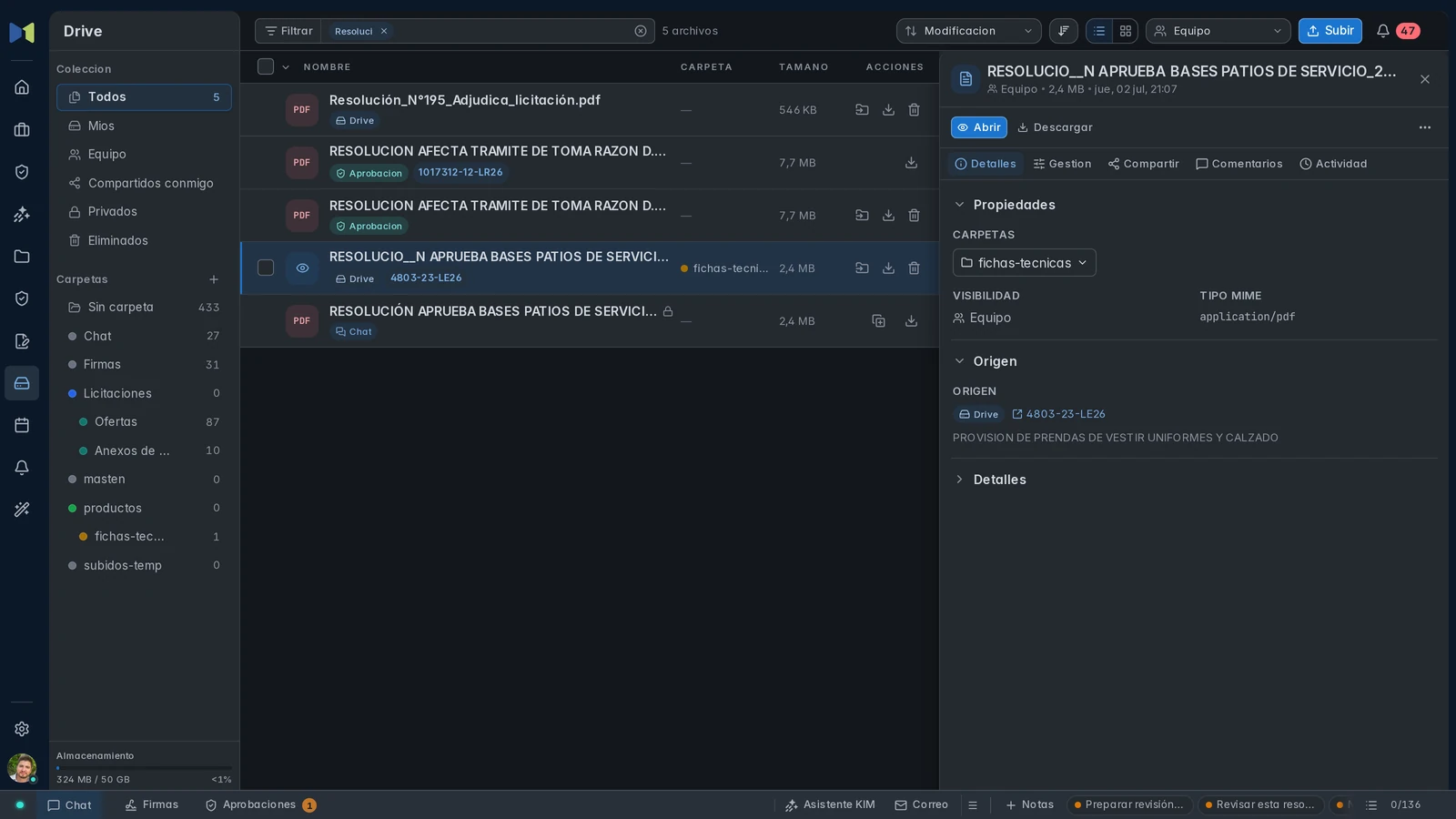Toggle the preview eye on selected row

[x=302, y=268]
